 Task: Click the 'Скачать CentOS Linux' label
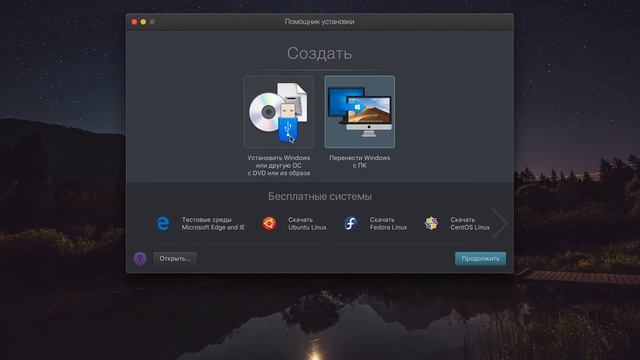pos(470,224)
